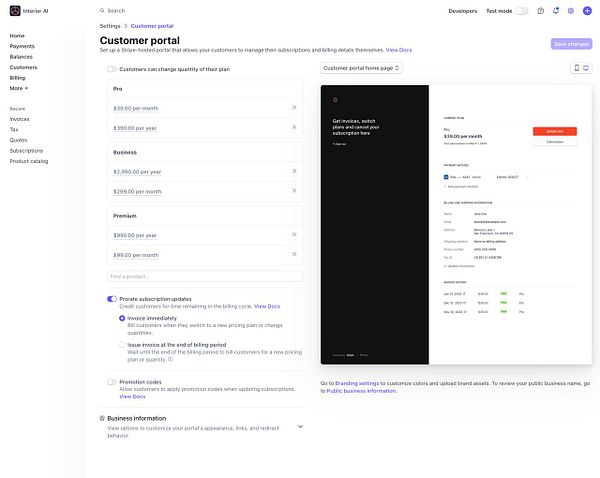Disable Prorate subscription updates toggle
This screenshot has width=600, height=478.
(112, 299)
